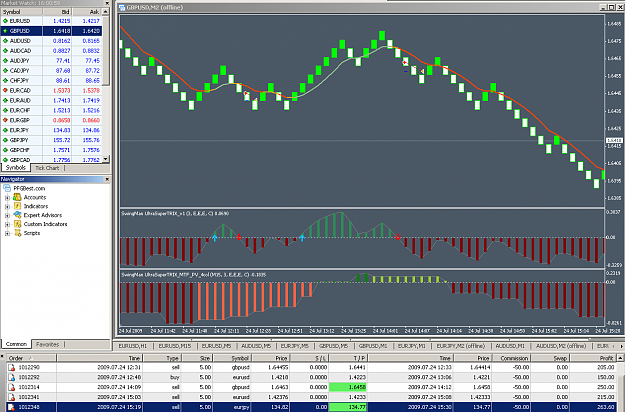Click the Custom Indicators icon
Image resolution: width=625 pixels, height=412 pixels.
point(17,224)
